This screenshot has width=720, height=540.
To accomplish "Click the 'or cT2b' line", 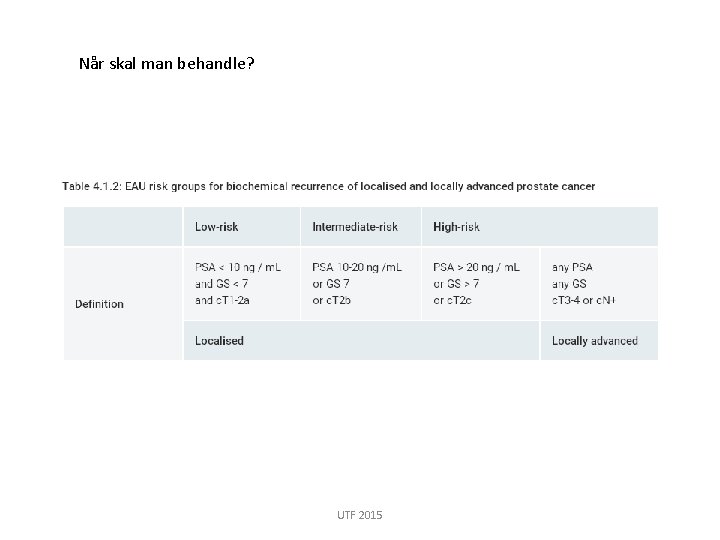I will [332, 300].
